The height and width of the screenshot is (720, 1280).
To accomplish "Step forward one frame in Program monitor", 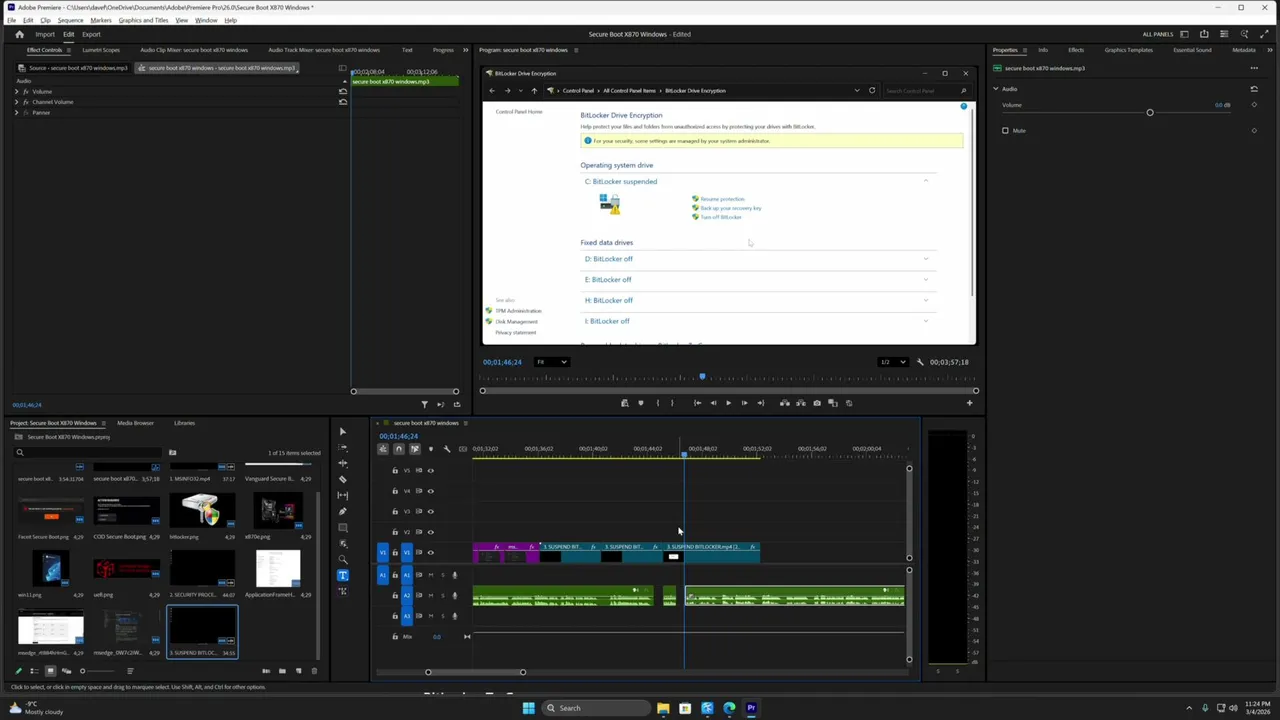I will click(744, 403).
